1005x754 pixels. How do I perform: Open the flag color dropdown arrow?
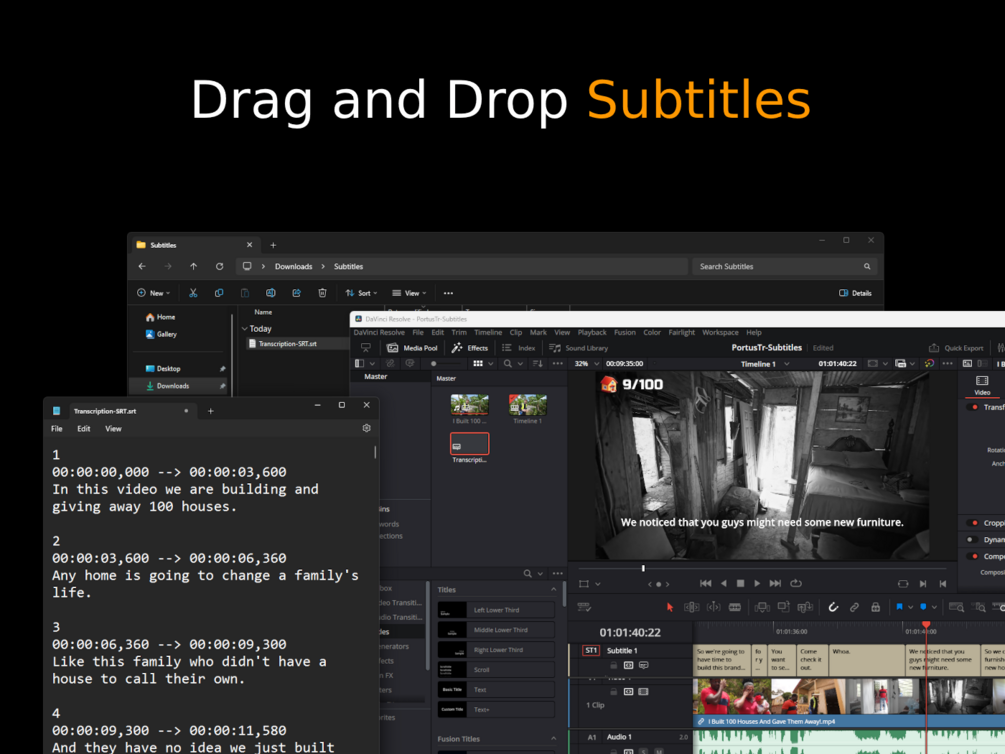coord(911,607)
